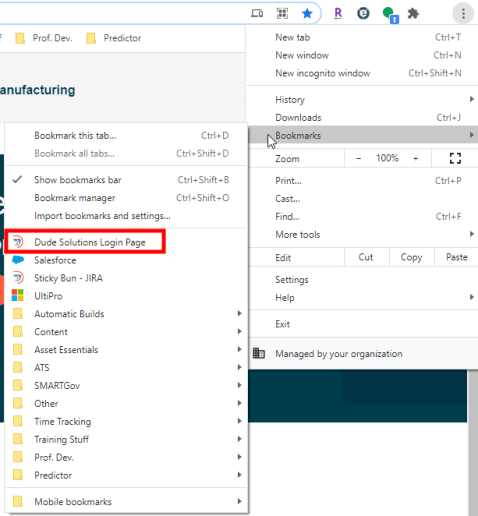Viewport: 478px width, 516px height.
Task: Expand the ATS folder arrow
Action: pyautogui.click(x=239, y=367)
